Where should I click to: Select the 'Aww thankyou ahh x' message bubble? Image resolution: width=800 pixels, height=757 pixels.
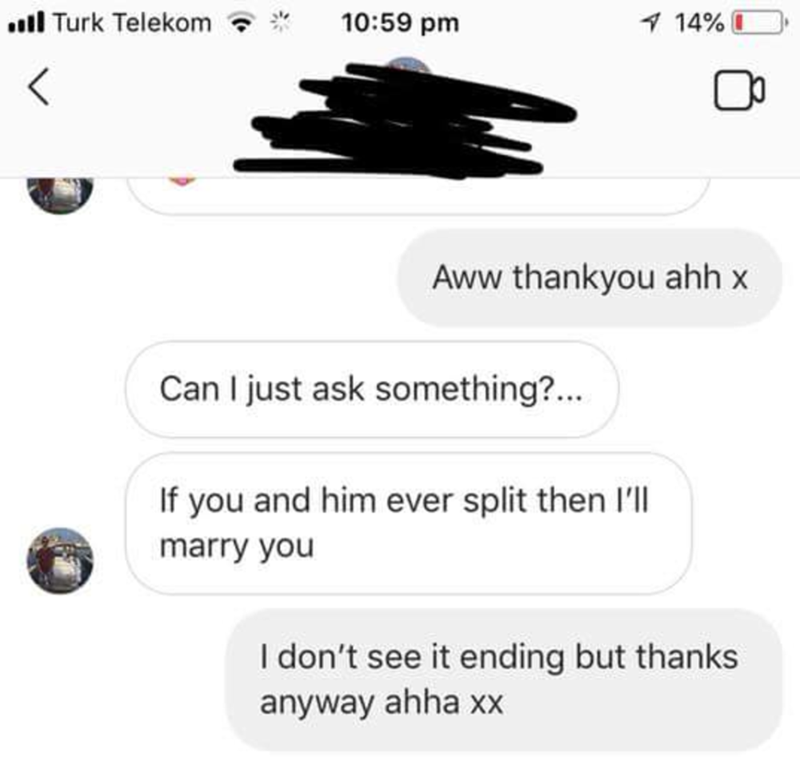[x=589, y=277]
